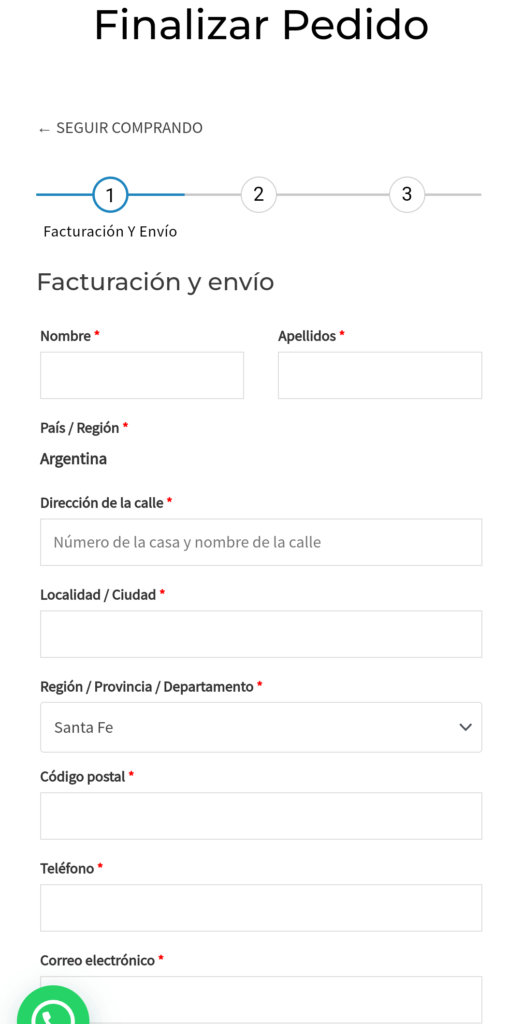Click the Correo electrónico field

261,1000
